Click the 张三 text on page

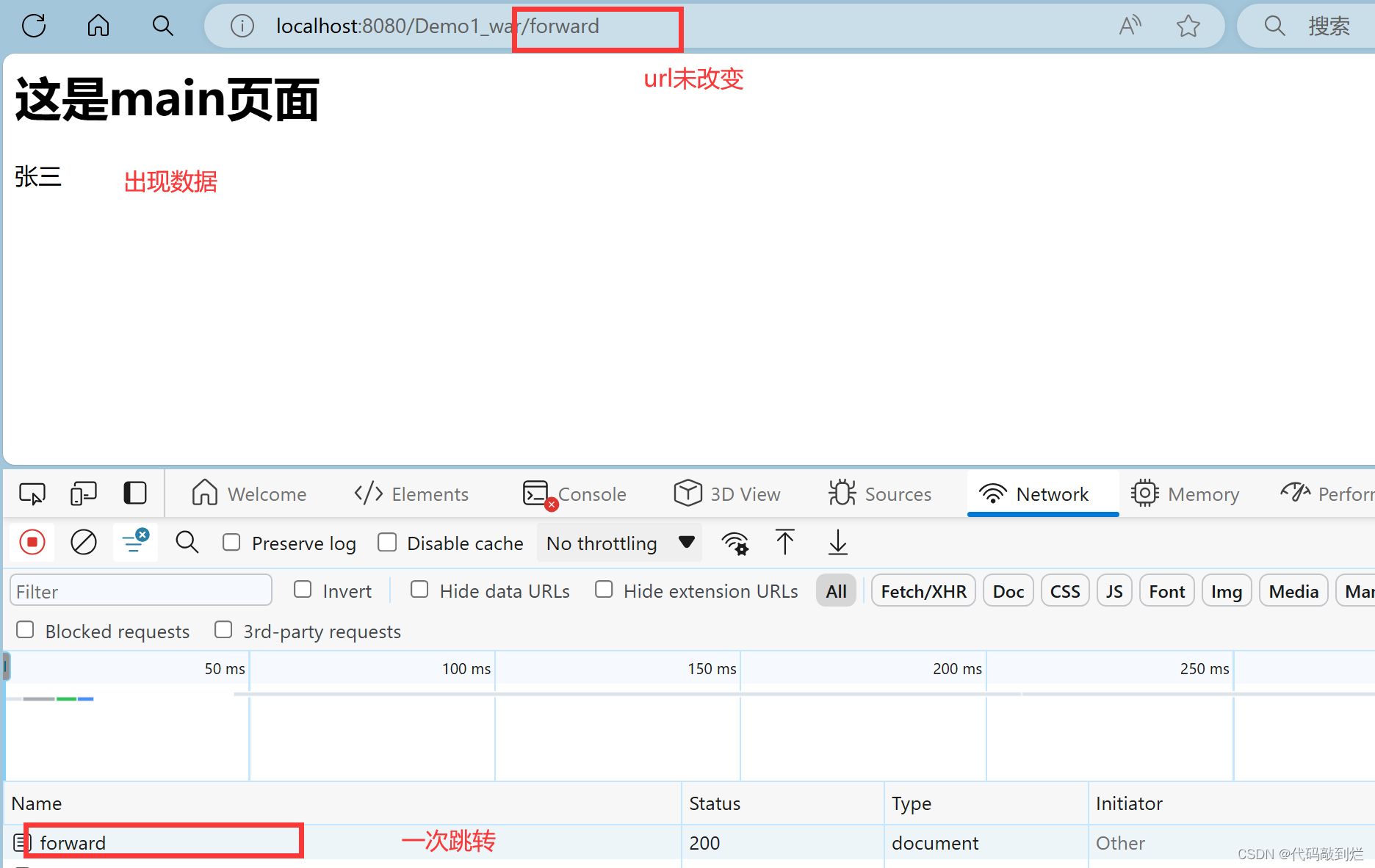[x=38, y=177]
